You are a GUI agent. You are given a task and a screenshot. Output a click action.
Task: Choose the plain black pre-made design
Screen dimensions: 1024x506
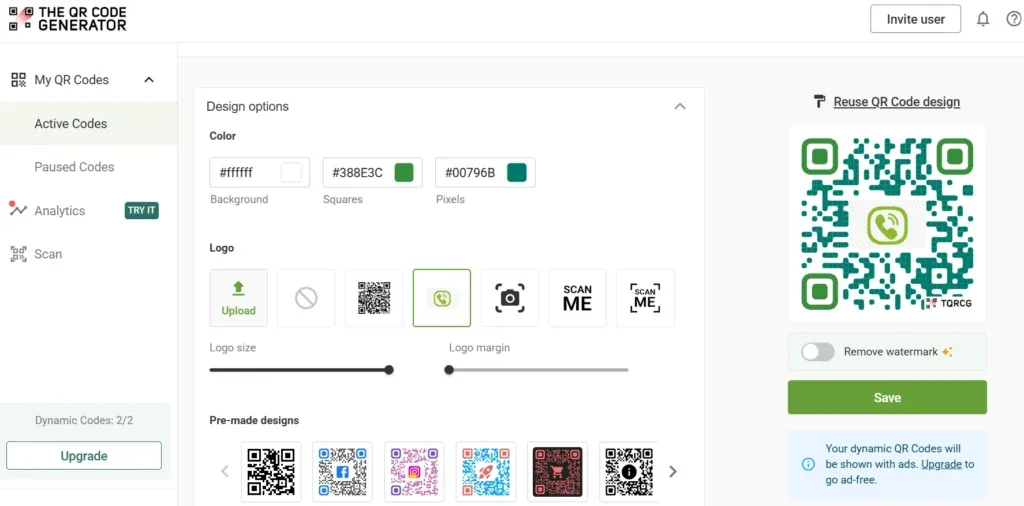(271, 471)
